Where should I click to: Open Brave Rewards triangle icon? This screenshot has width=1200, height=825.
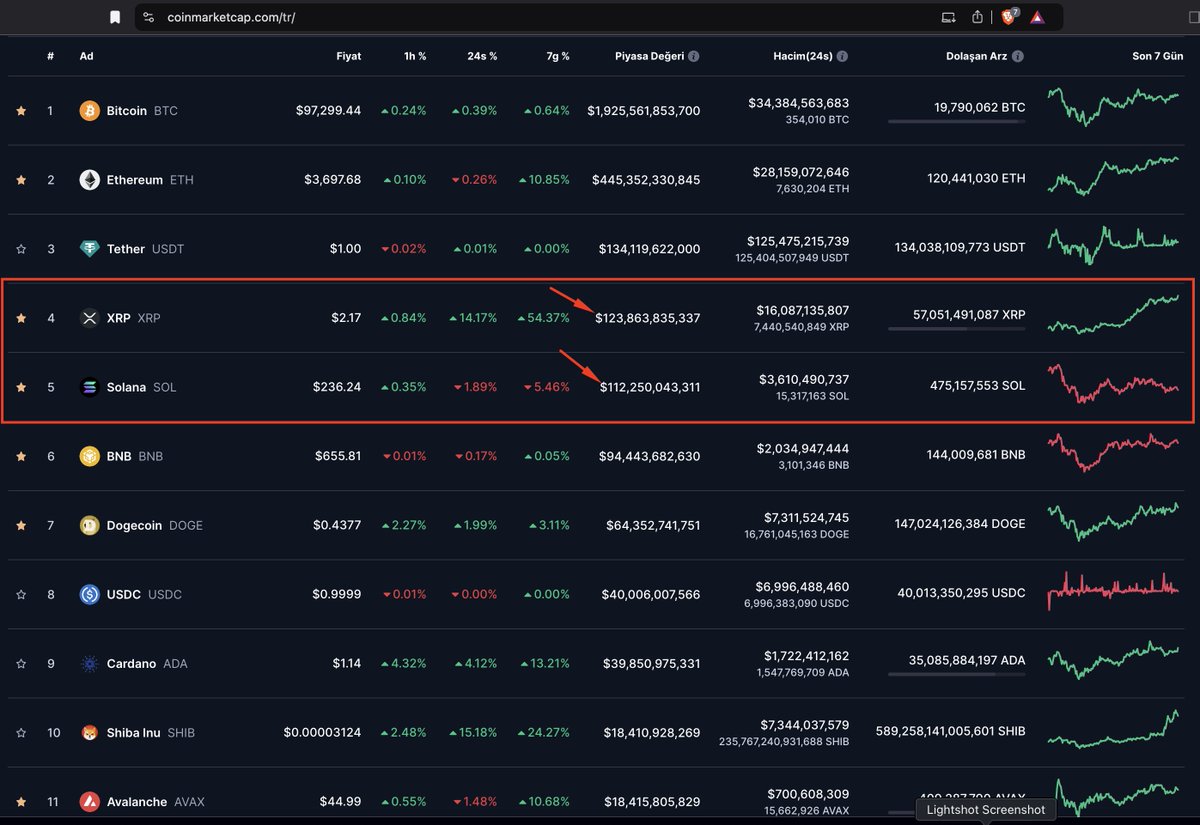click(1037, 17)
